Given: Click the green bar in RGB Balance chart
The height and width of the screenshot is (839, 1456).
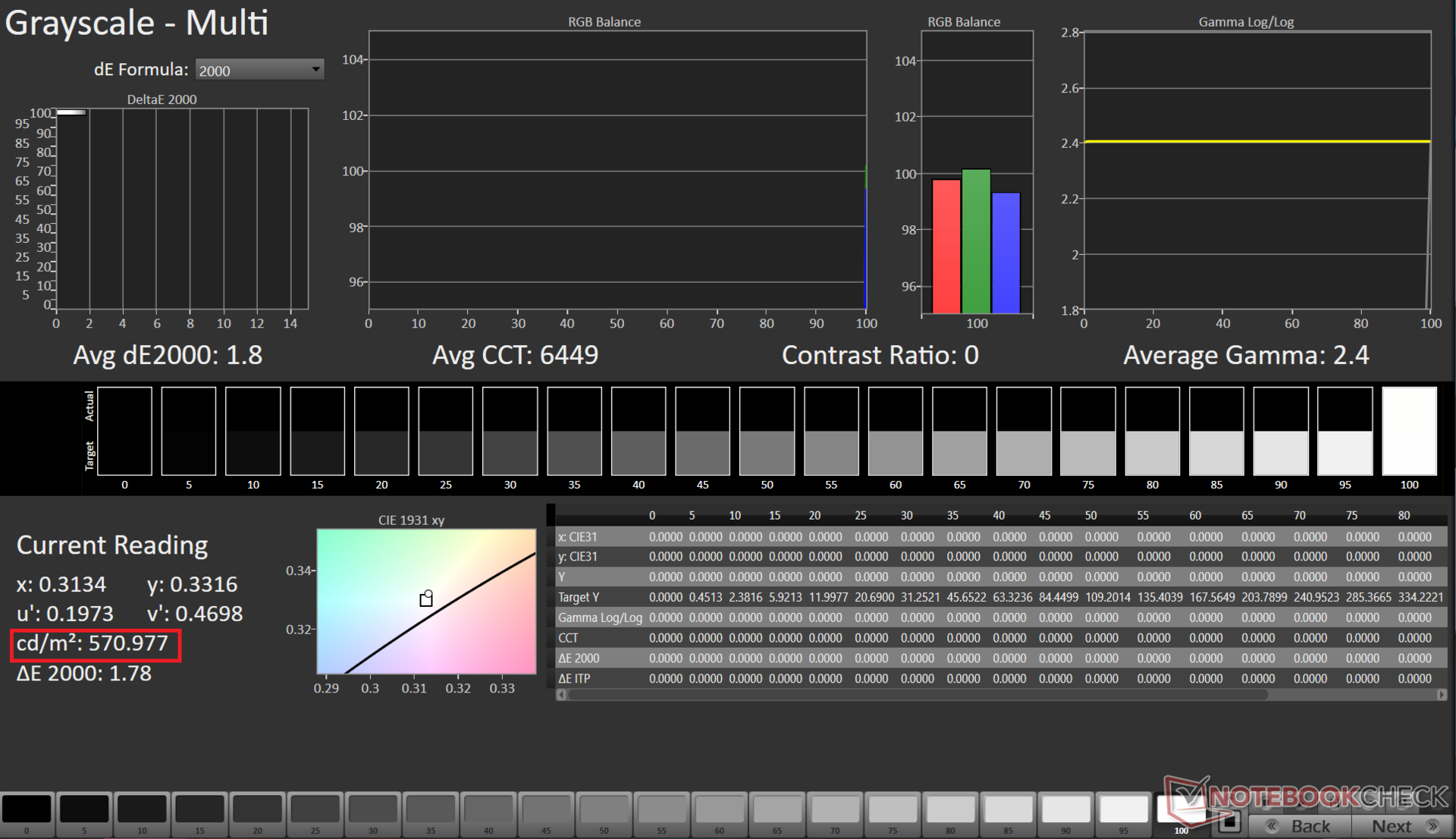Looking at the screenshot, I should tap(976, 240).
